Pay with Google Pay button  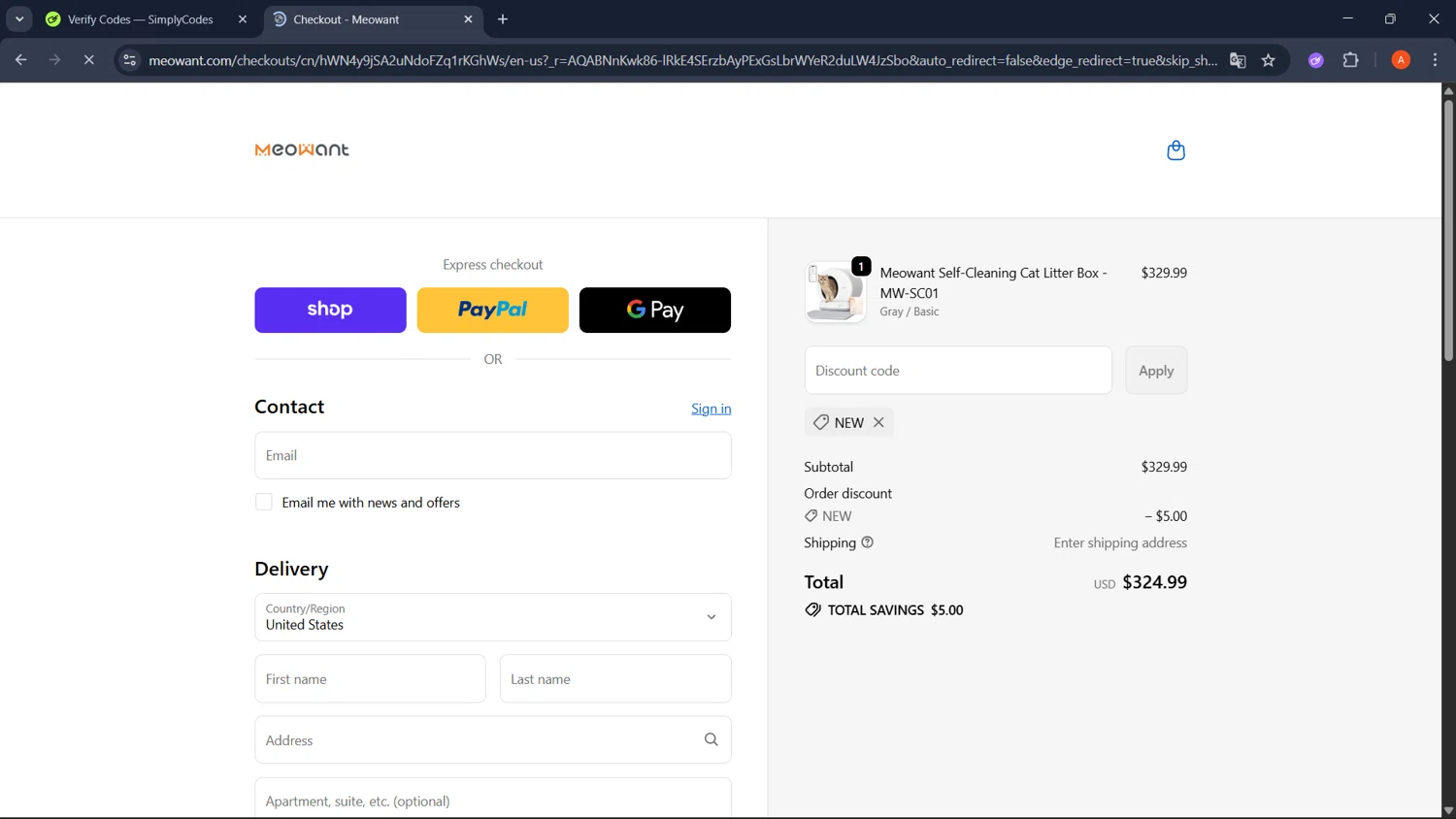[x=655, y=310]
